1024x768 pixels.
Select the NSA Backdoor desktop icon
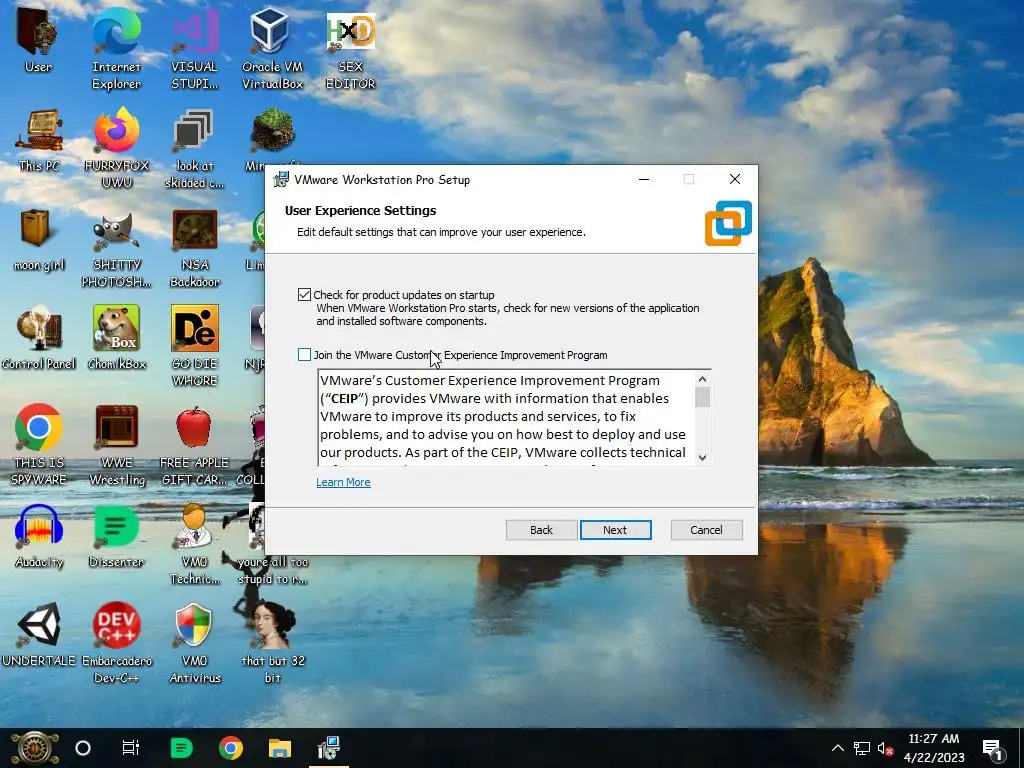[x=195, y=248]
